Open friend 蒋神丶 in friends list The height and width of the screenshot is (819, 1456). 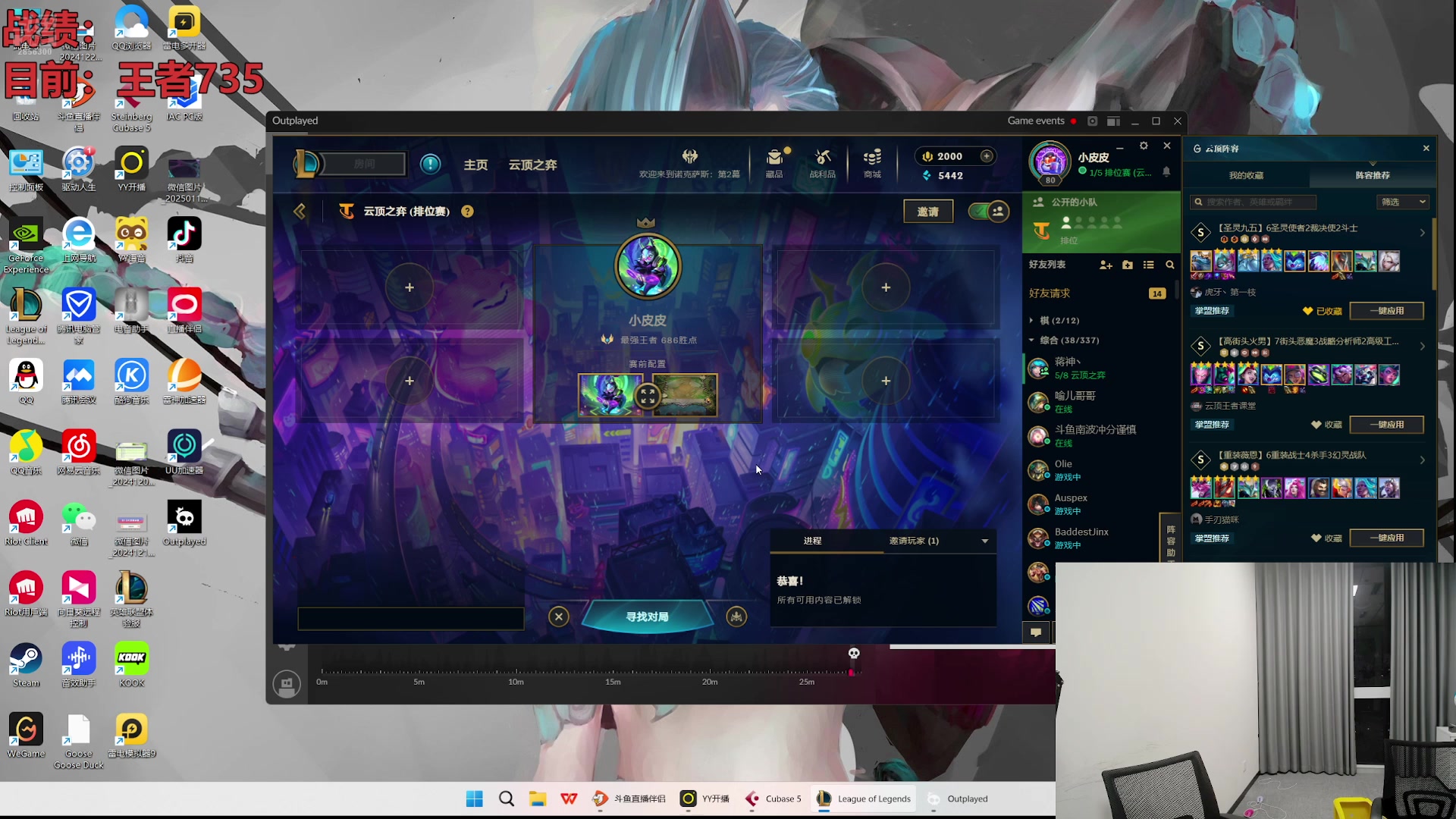pos(1098,368)
